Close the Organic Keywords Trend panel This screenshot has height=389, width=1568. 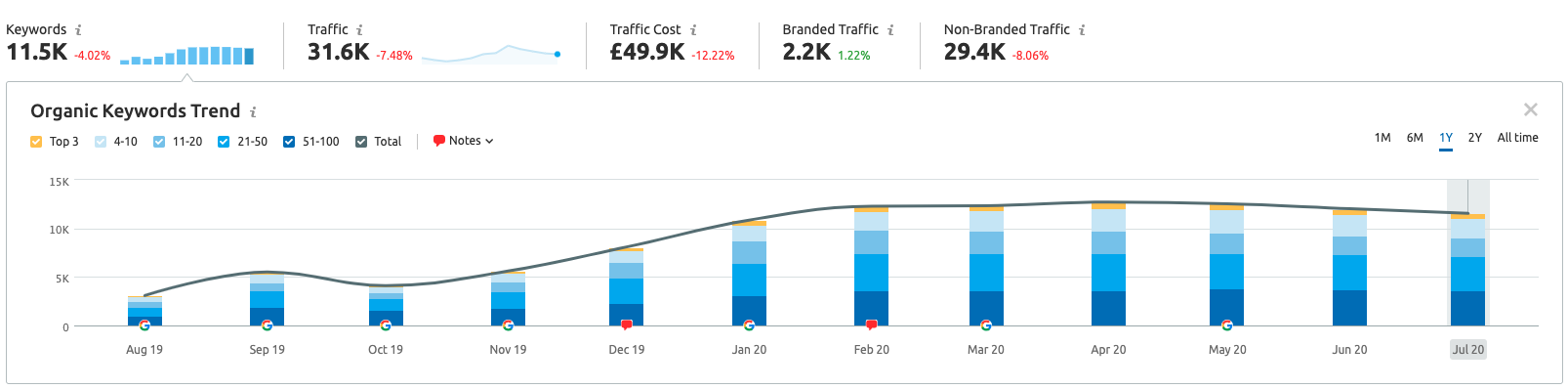coord(1531,110)
